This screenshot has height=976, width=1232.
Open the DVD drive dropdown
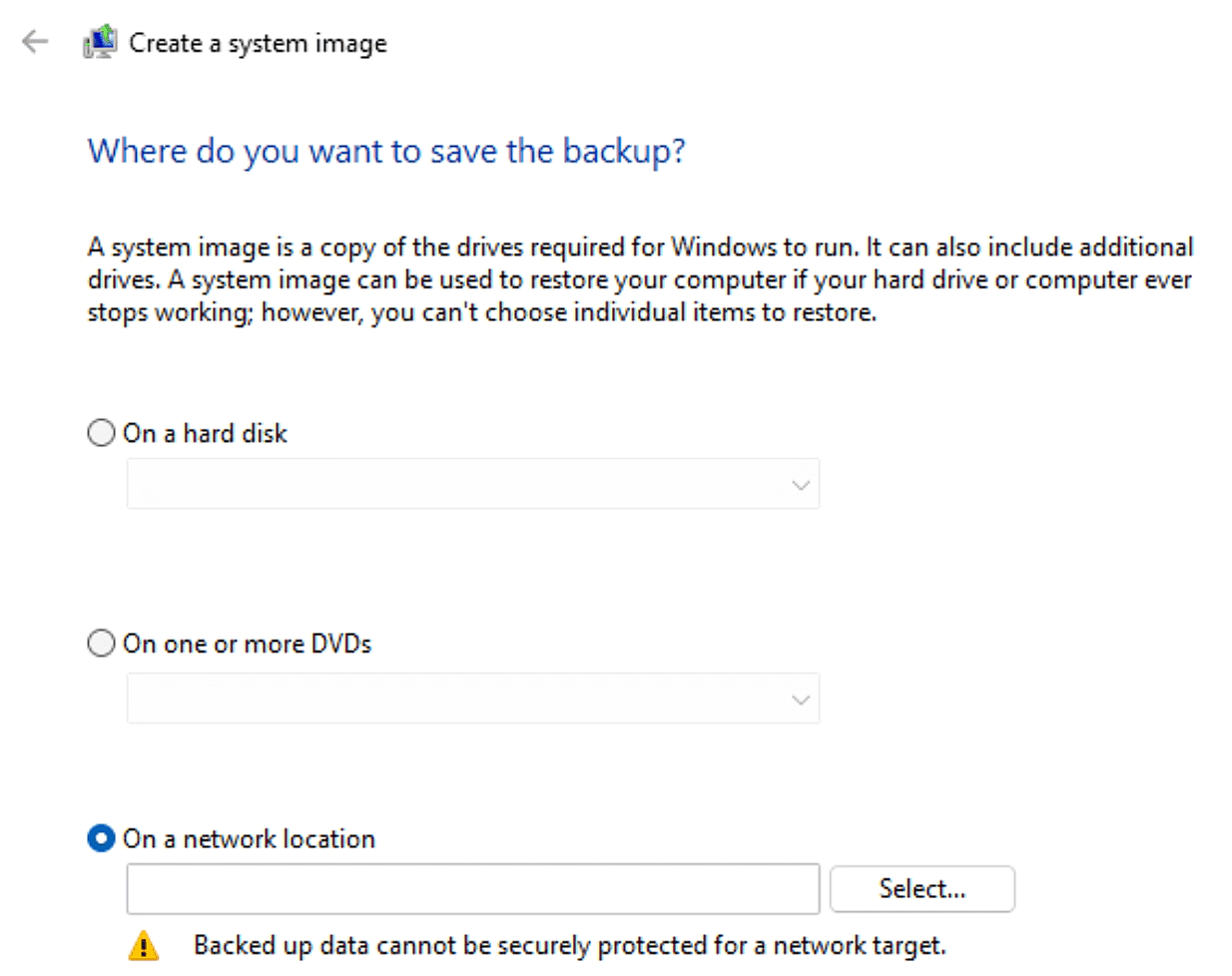pos(473,699)
